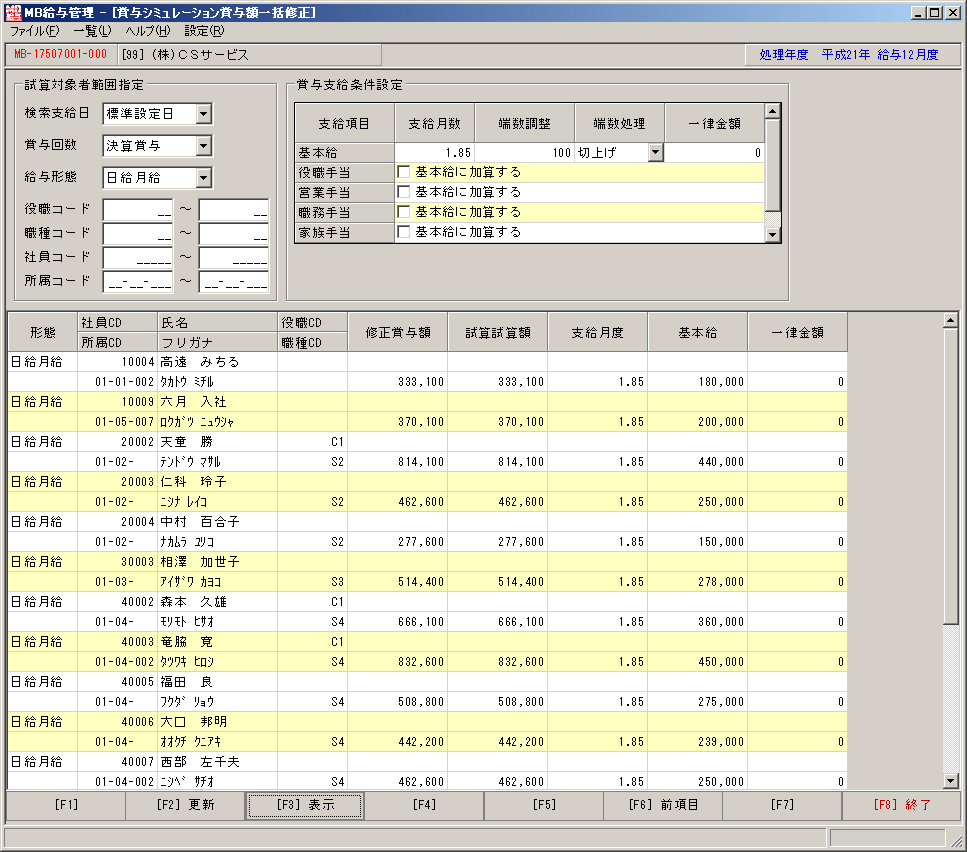The image size is (967, 852).
Task: Click 修正賞与額 333,100 for タカトウ ミチル
Action: coord(398,382)
